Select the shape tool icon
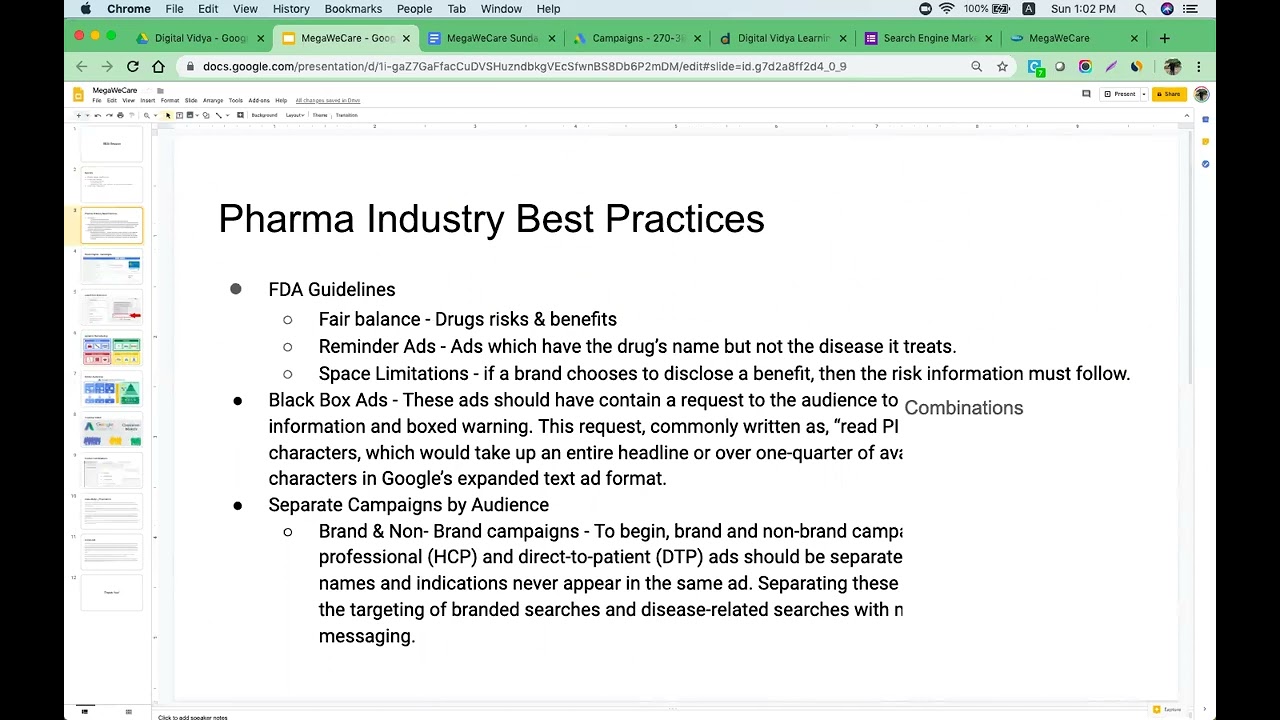1280x720 pixels. click(206, 115)
